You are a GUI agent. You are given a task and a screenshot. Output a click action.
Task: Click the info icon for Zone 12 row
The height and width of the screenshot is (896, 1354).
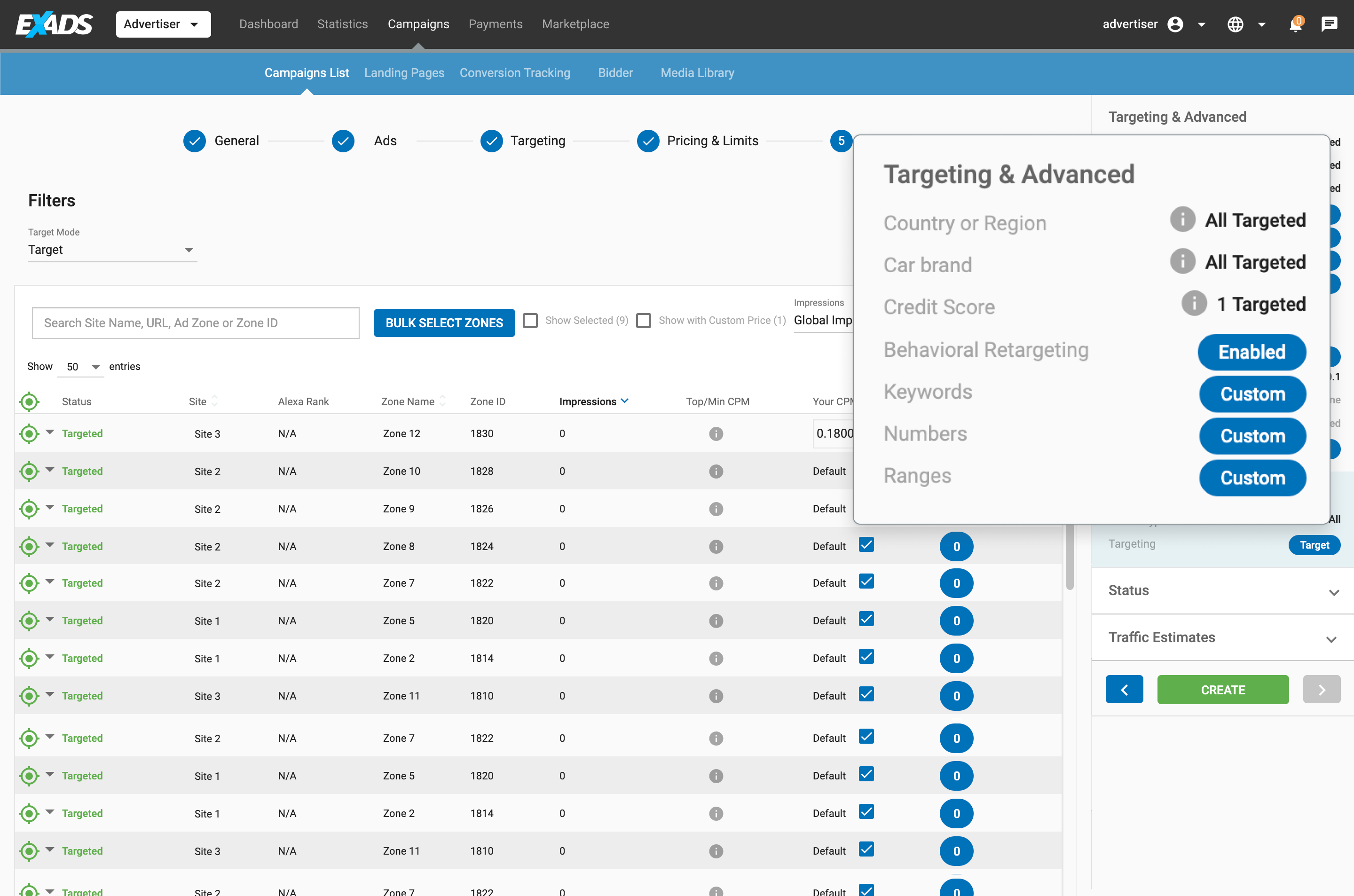[x=715, y=433]
